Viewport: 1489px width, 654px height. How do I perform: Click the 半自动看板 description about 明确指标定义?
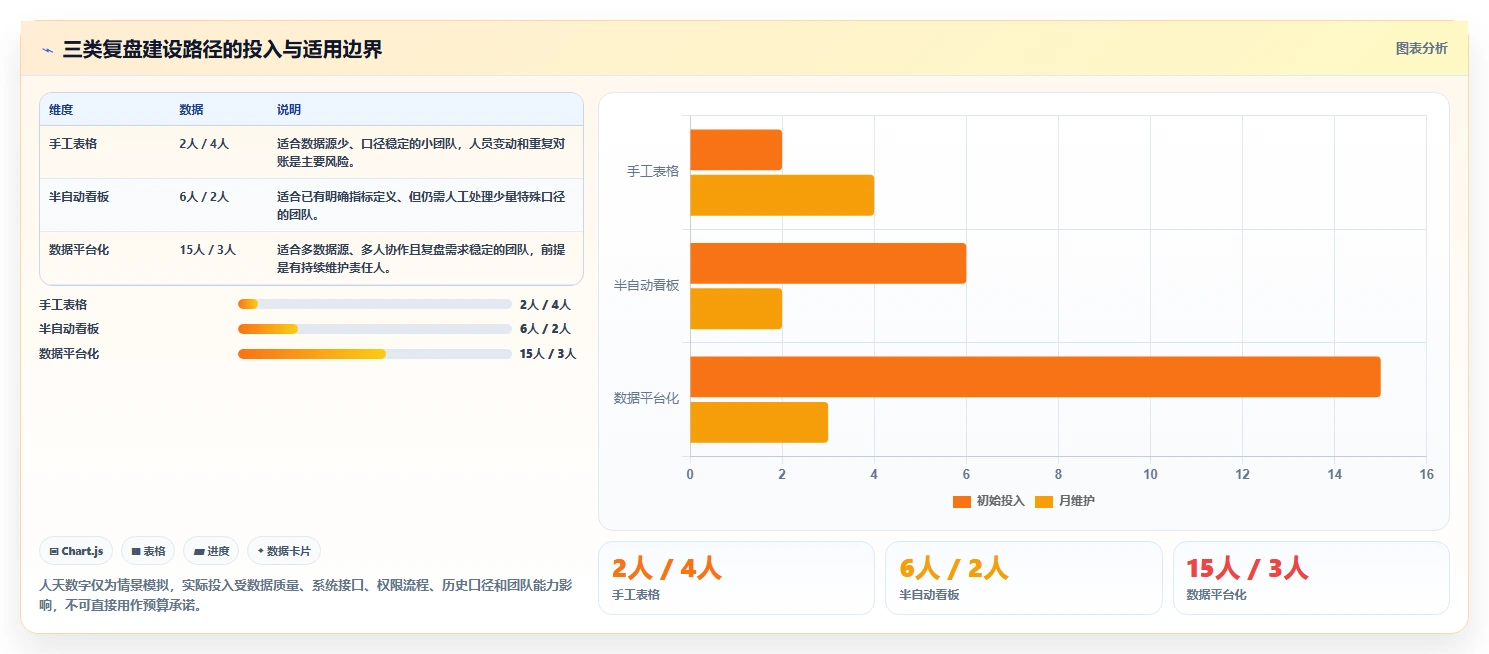(x=422, y=205)
